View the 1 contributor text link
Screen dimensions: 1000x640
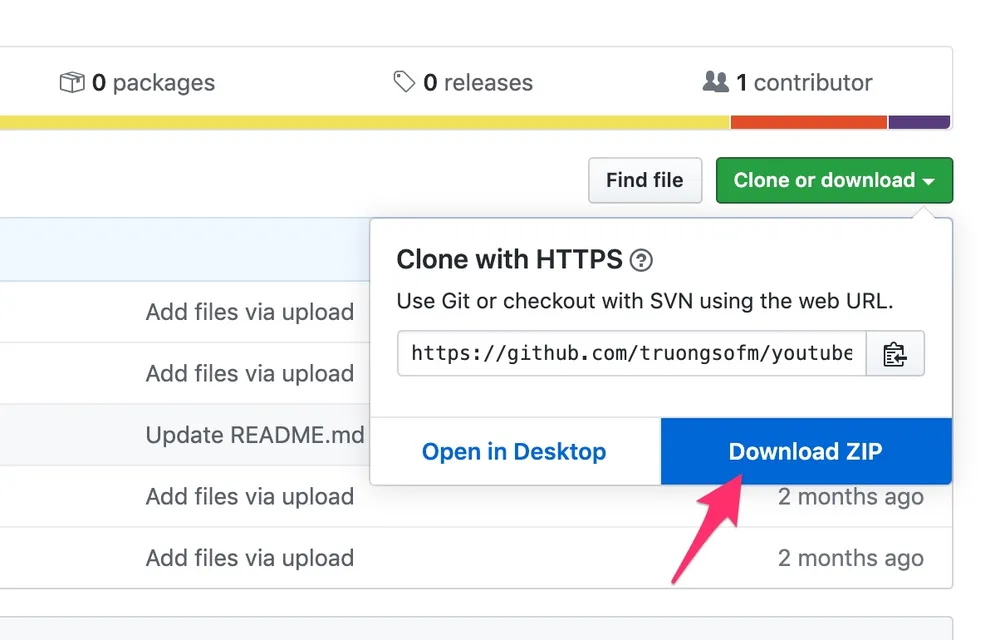(804, 82)
